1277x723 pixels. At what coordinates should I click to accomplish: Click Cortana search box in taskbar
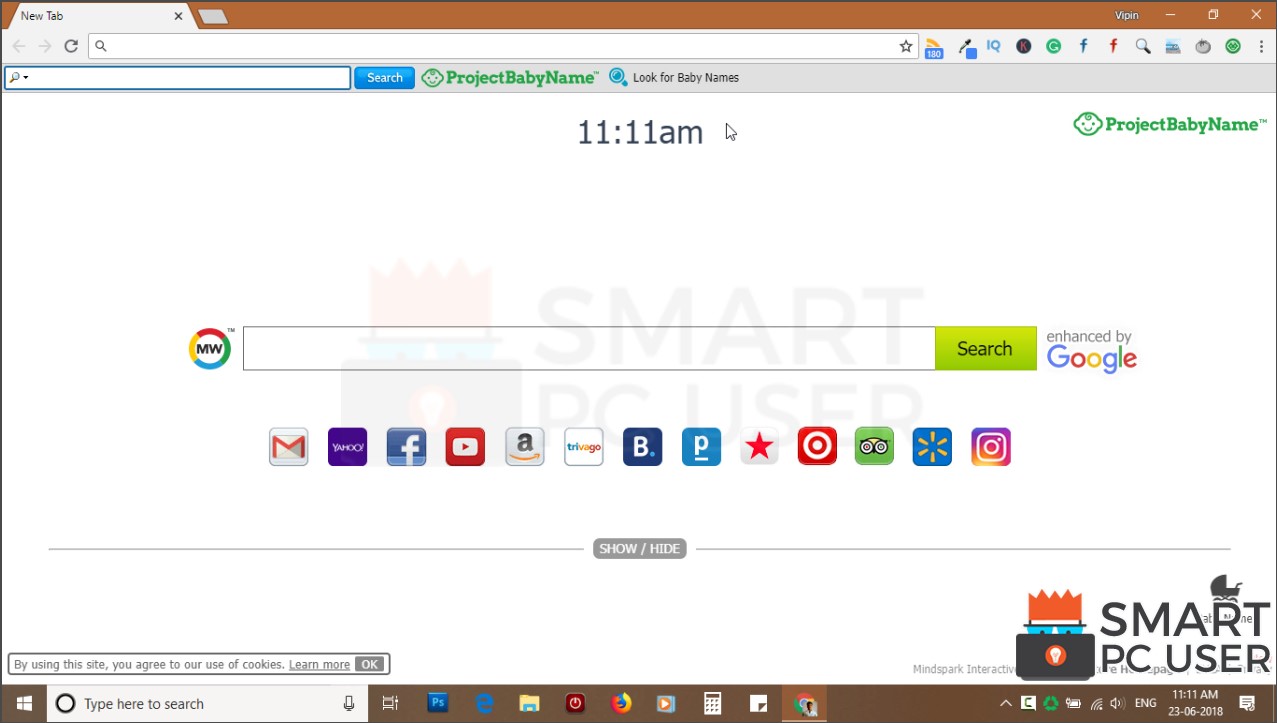coord(207,703)
